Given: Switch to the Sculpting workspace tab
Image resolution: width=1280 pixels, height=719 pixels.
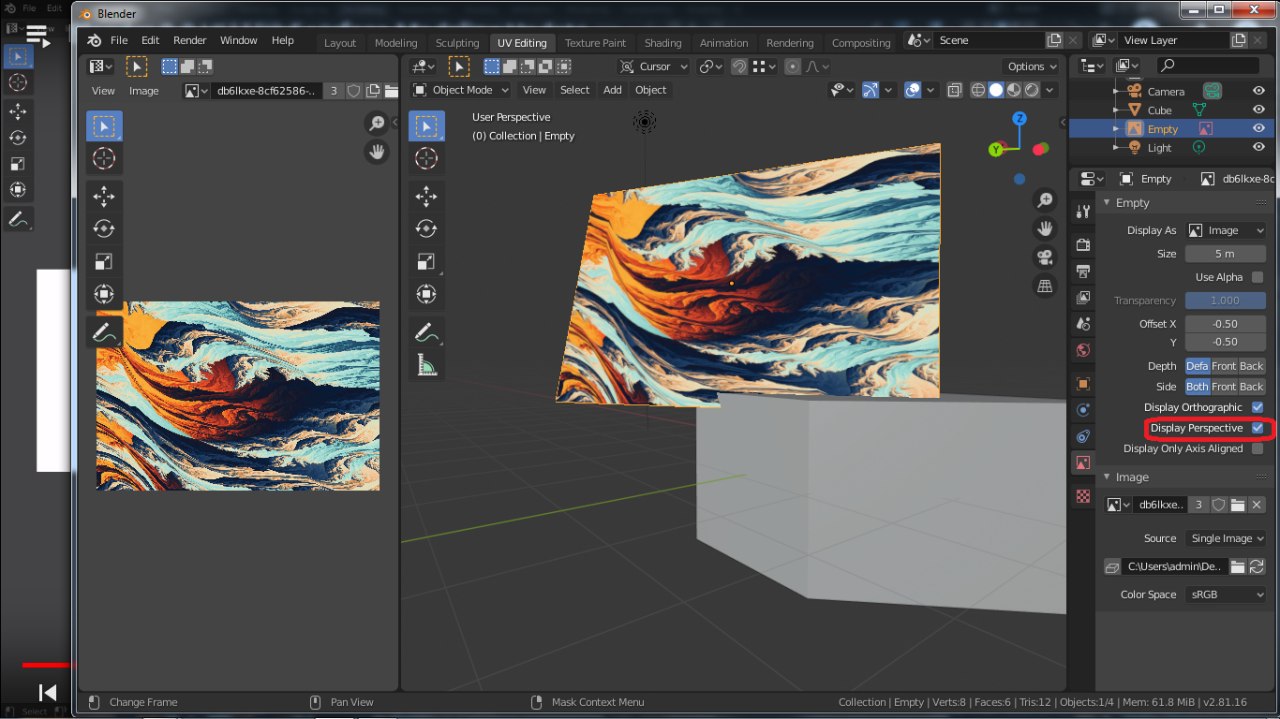Looking at the screenshot, I should [x=457, y=43].
